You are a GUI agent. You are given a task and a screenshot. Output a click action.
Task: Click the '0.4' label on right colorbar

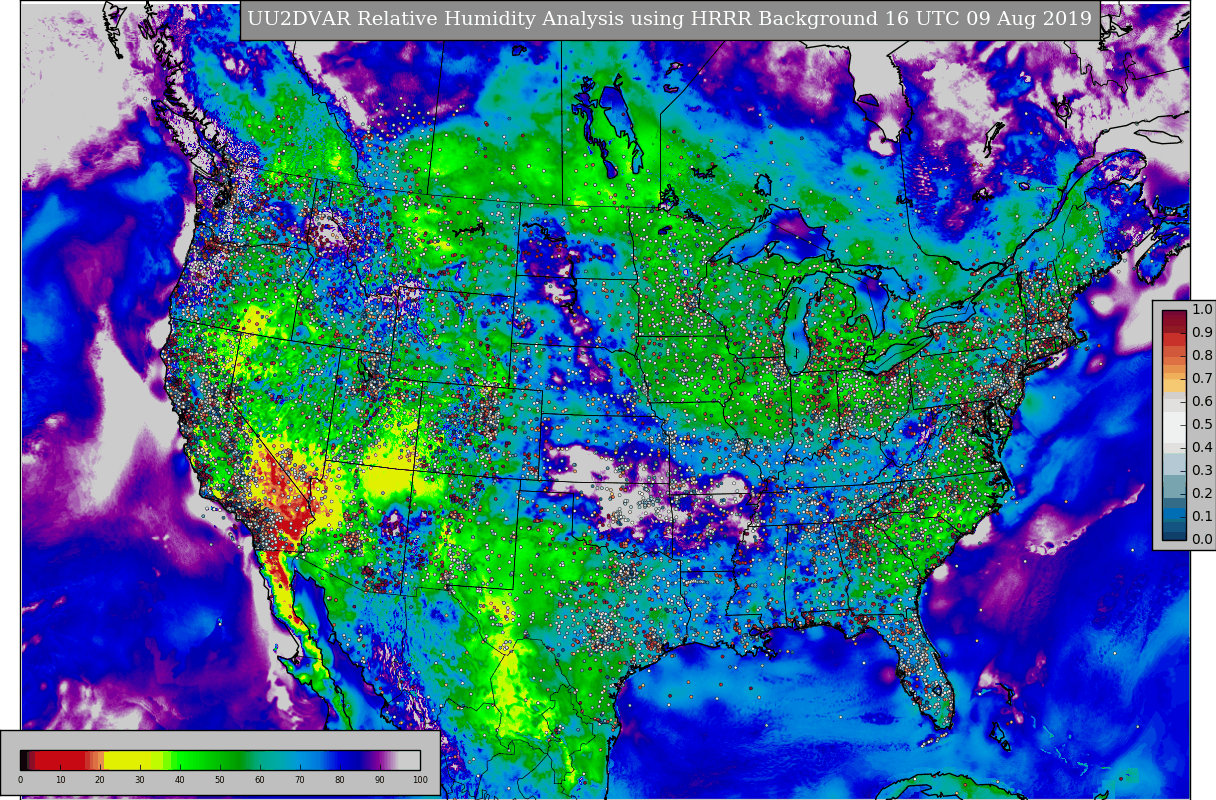(x=1202, y=448)
